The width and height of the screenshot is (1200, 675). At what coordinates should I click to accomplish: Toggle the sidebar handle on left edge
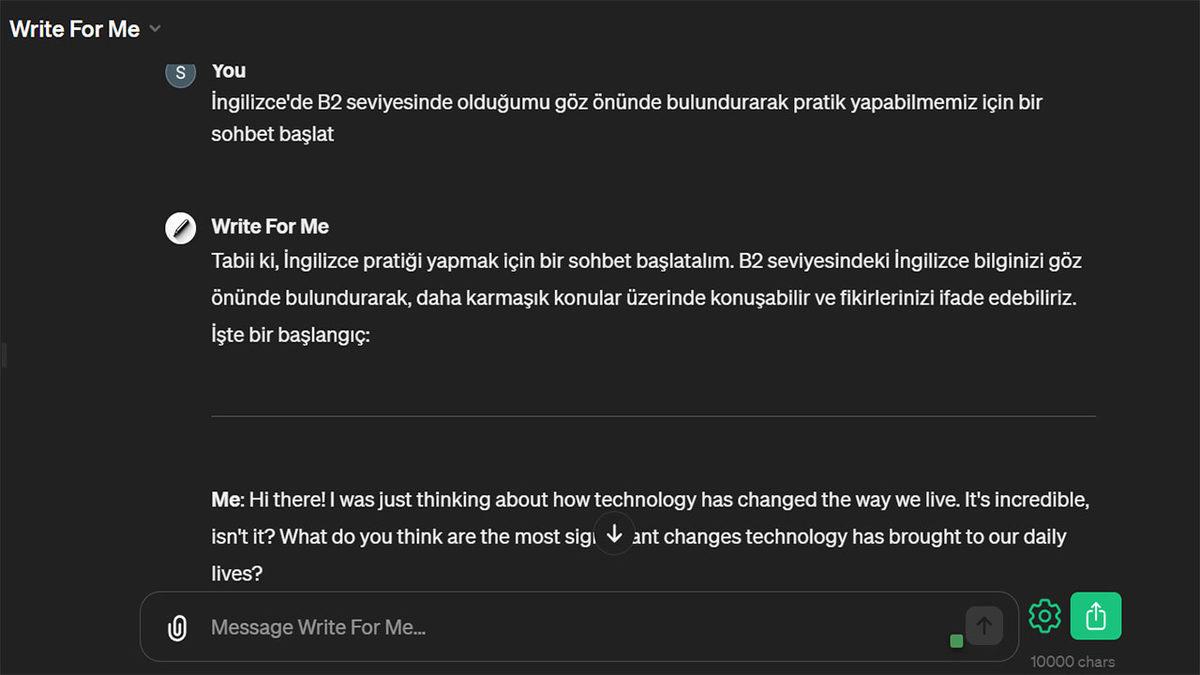(4, 354)
